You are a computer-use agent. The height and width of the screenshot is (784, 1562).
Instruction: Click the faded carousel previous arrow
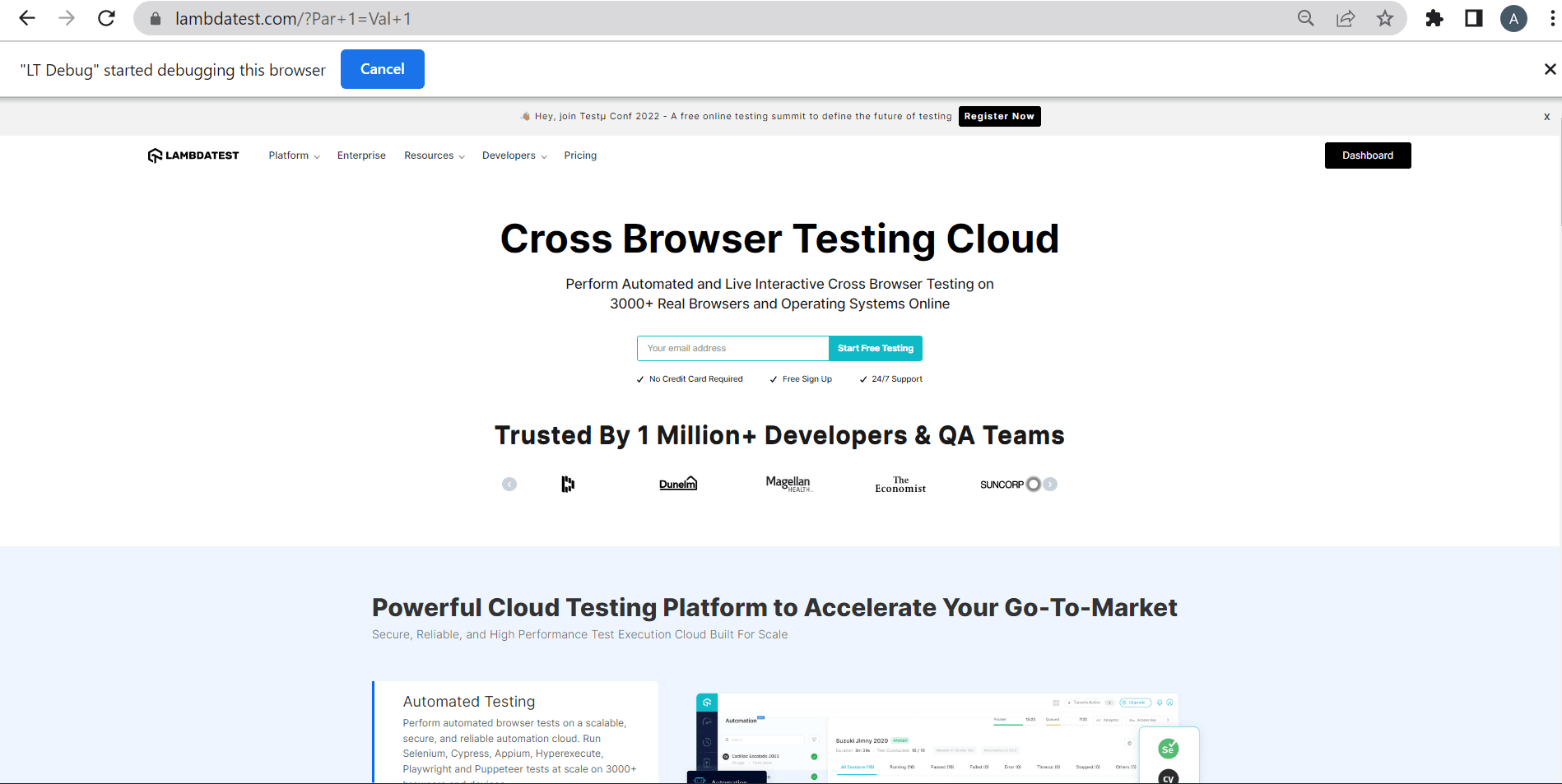tap(509, 484)
